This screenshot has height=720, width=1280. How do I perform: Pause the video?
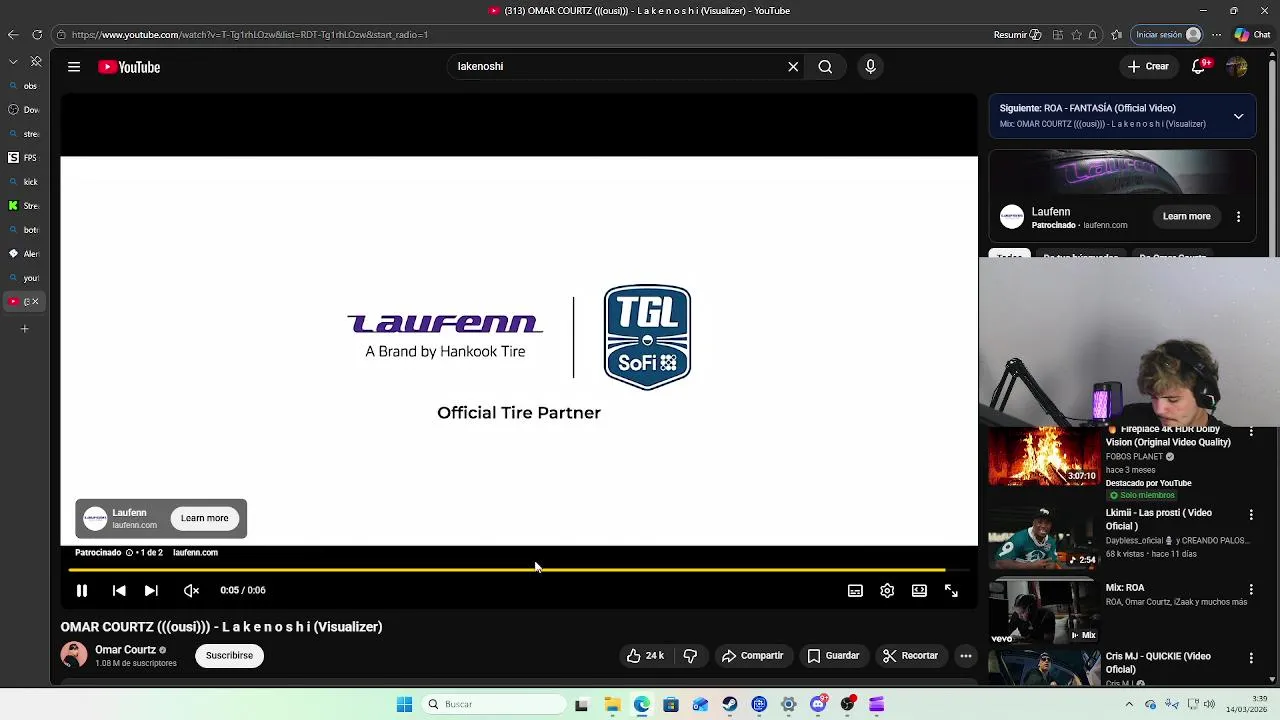(82, 591)
